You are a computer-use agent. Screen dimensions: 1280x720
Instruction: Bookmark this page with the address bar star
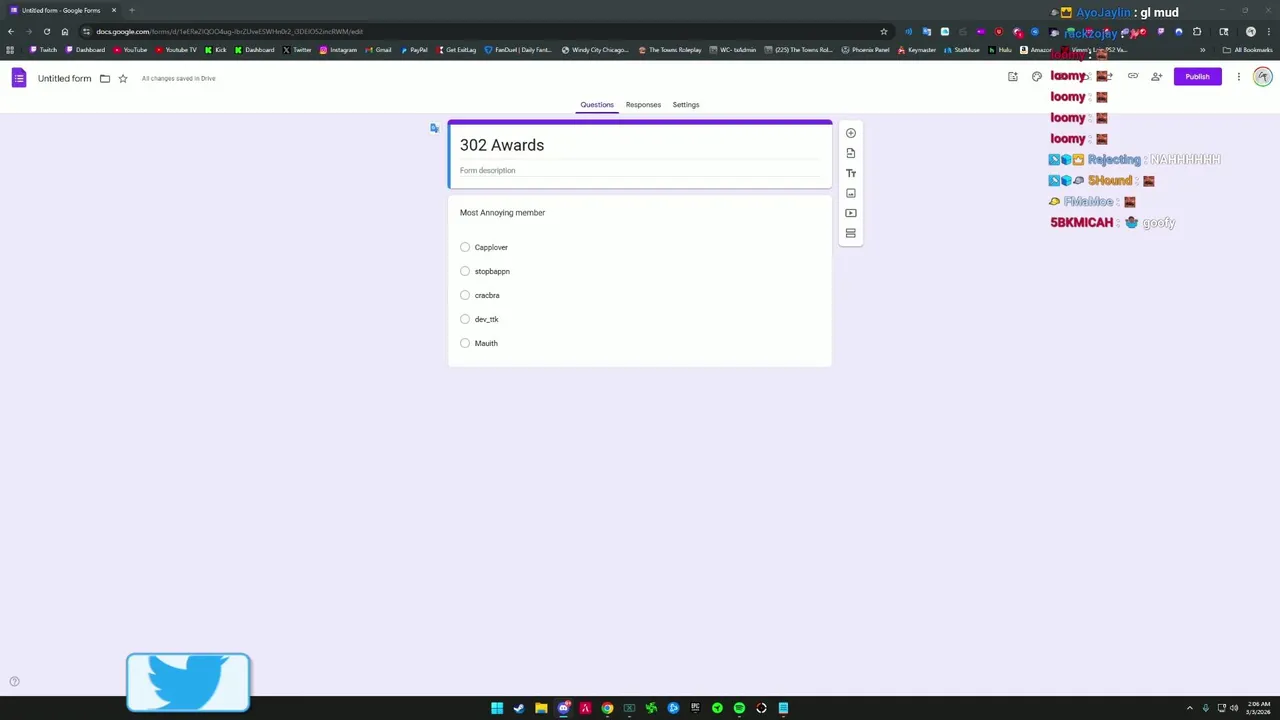coord(884,32)
